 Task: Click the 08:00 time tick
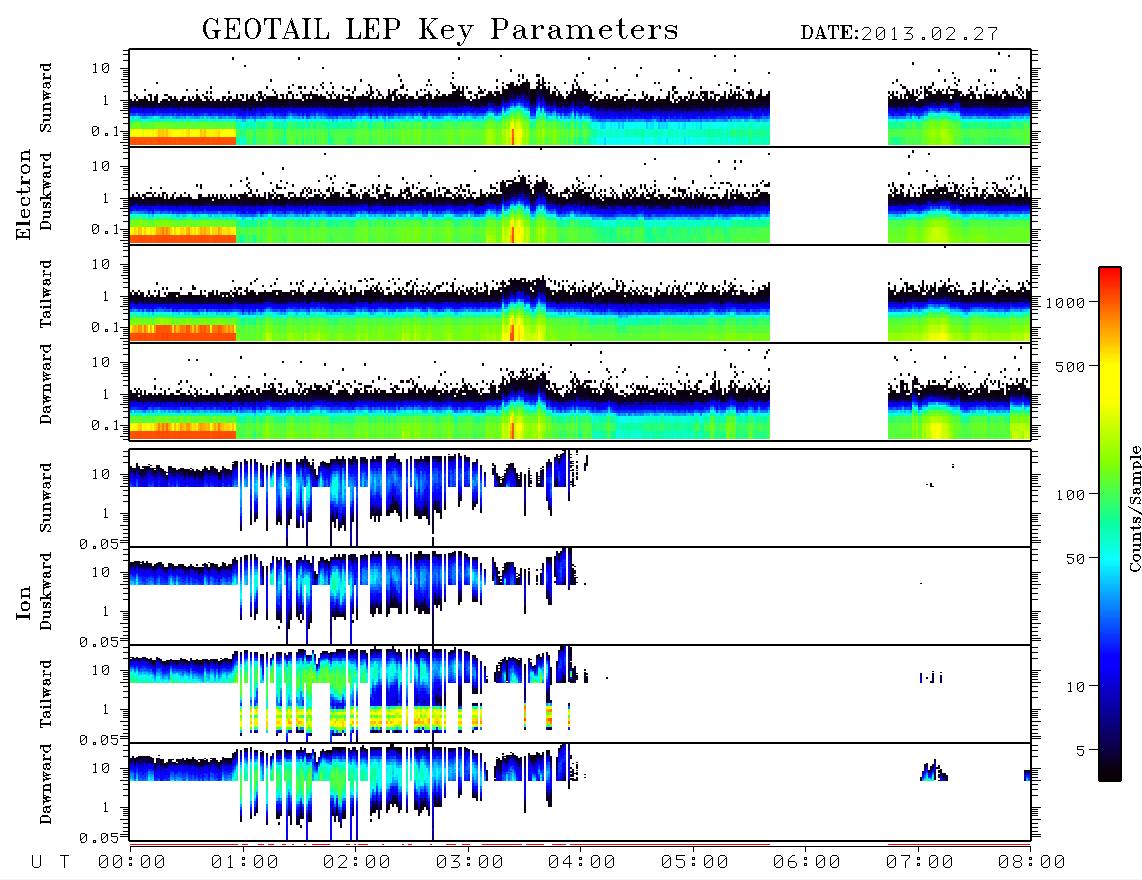click(1031, 863)
